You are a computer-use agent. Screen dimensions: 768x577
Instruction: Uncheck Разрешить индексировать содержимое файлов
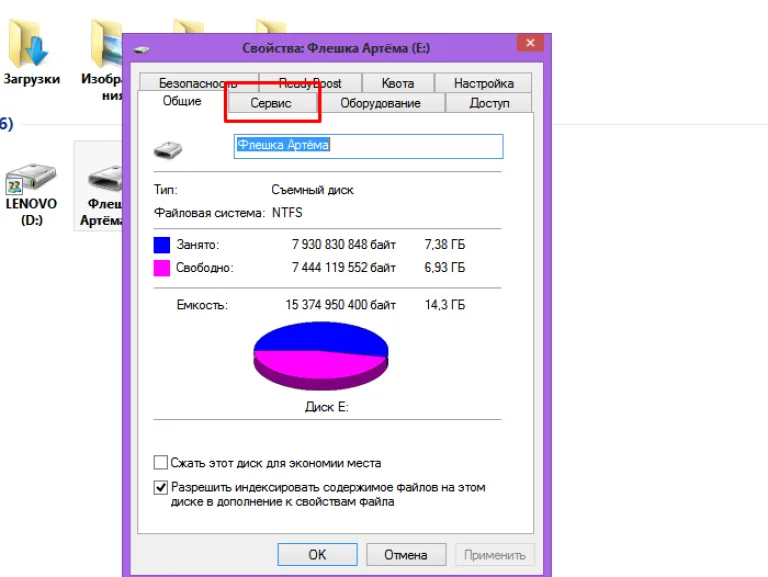click(161, 487)
